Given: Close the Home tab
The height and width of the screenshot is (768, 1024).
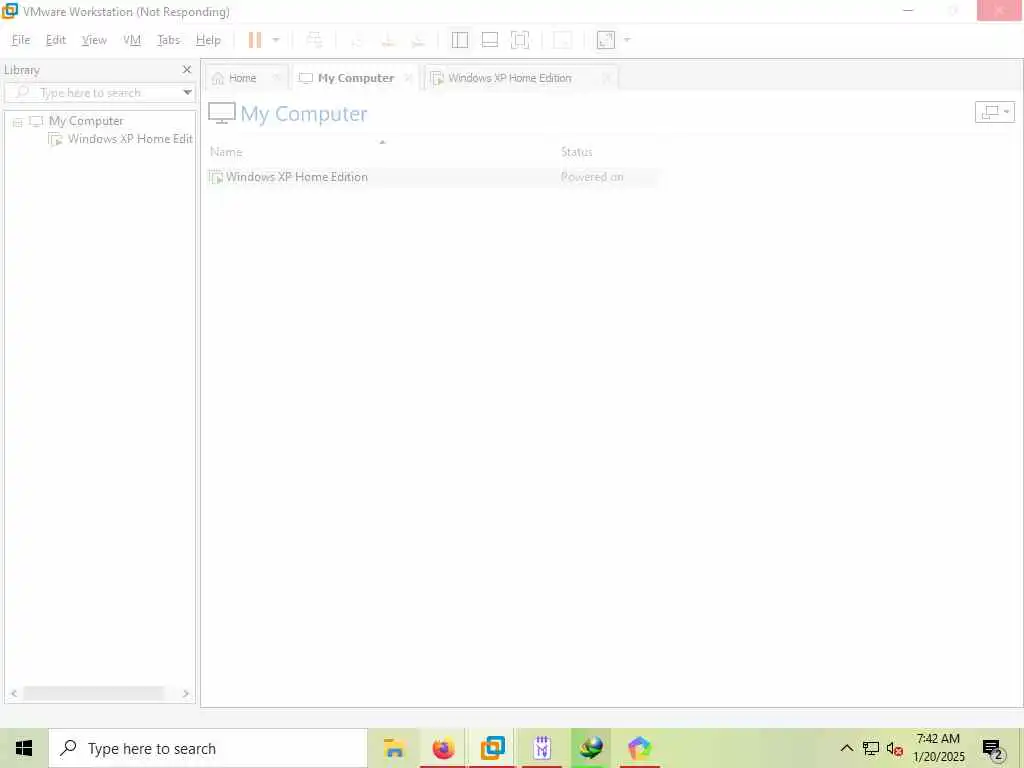Looking at the screenshot, I should click(x=276, y=78).
